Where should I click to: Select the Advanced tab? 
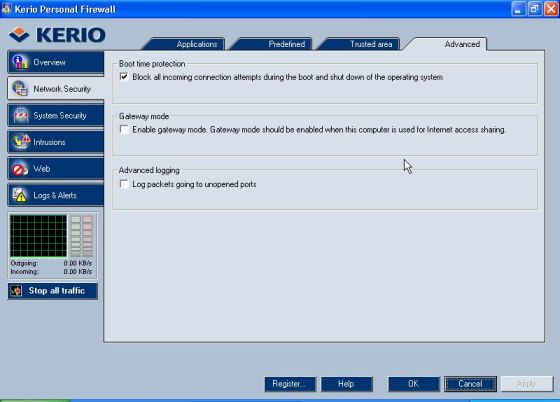(x=447, y=44)
